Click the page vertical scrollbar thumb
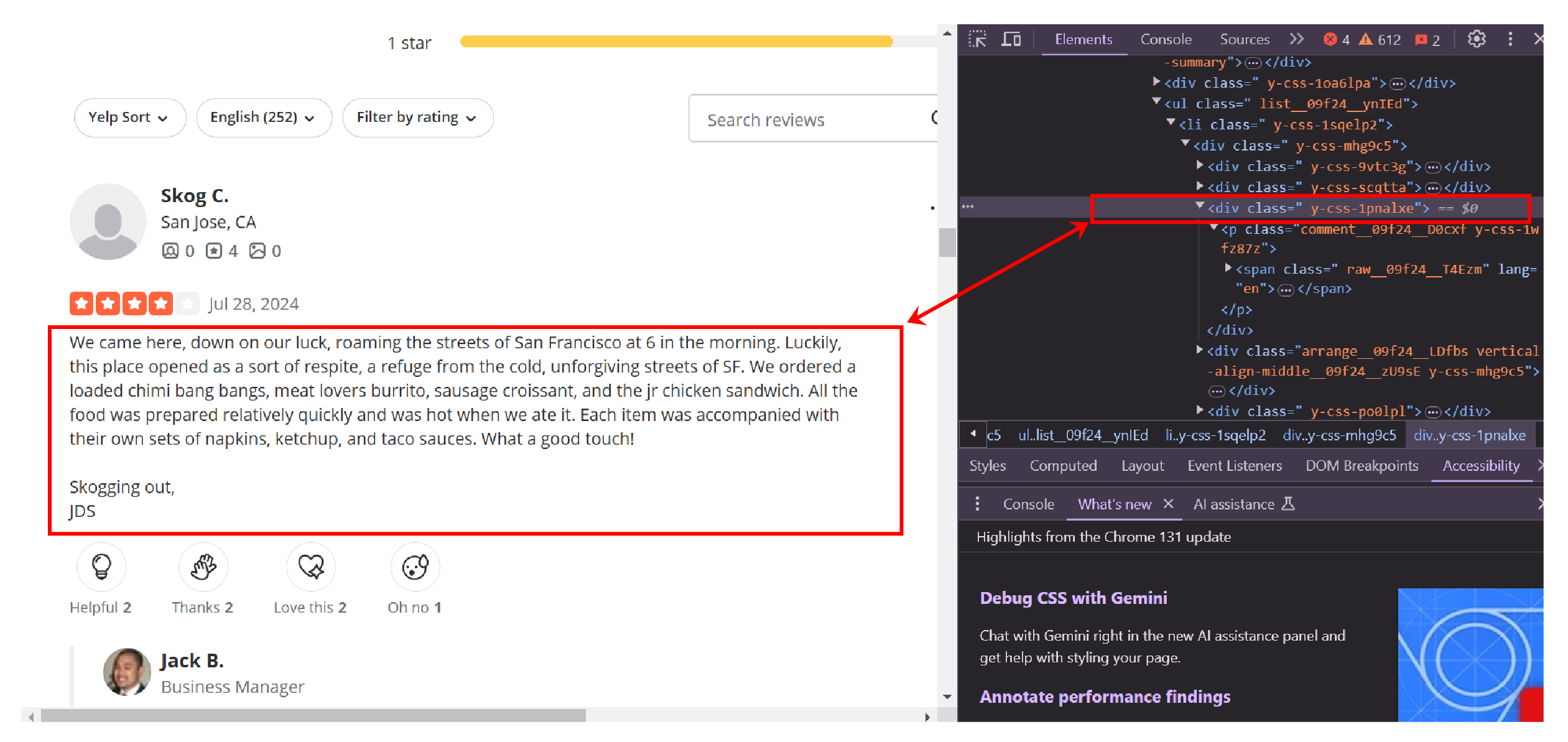Screen dimensions: 1568x742 [x=947, y=243]
